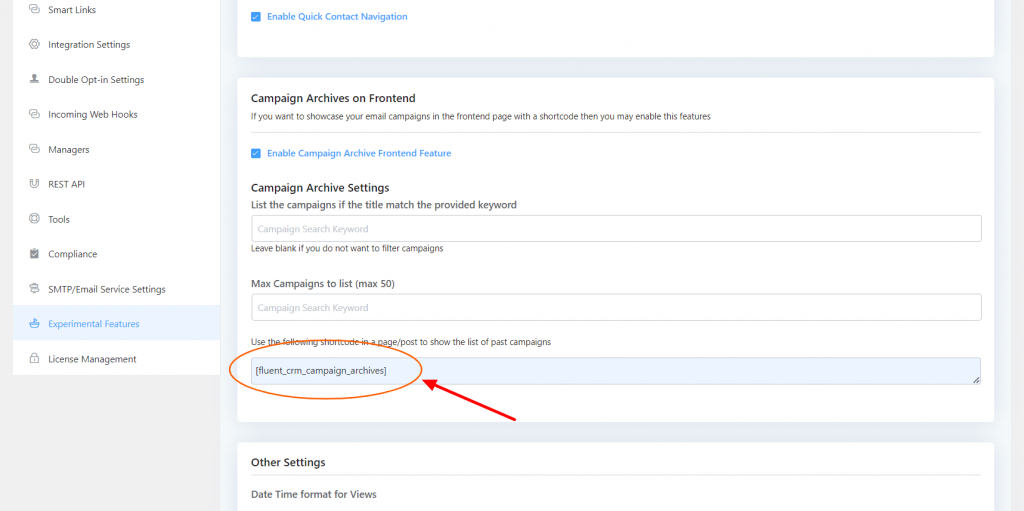
Task: Click the REST API icon
Action: (34, 184)
